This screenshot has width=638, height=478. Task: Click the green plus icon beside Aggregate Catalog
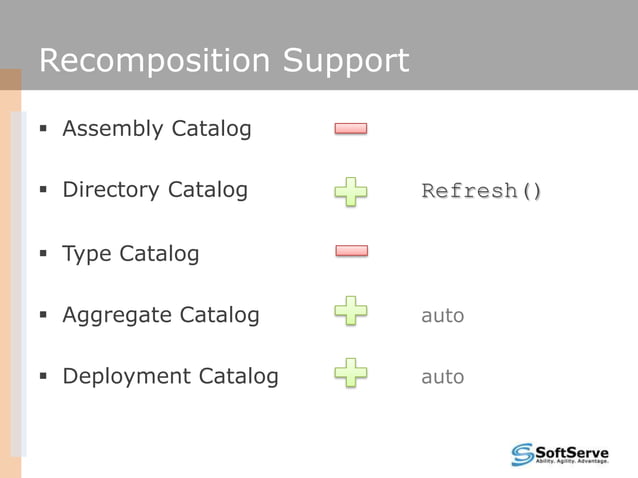tap(351, 312)
